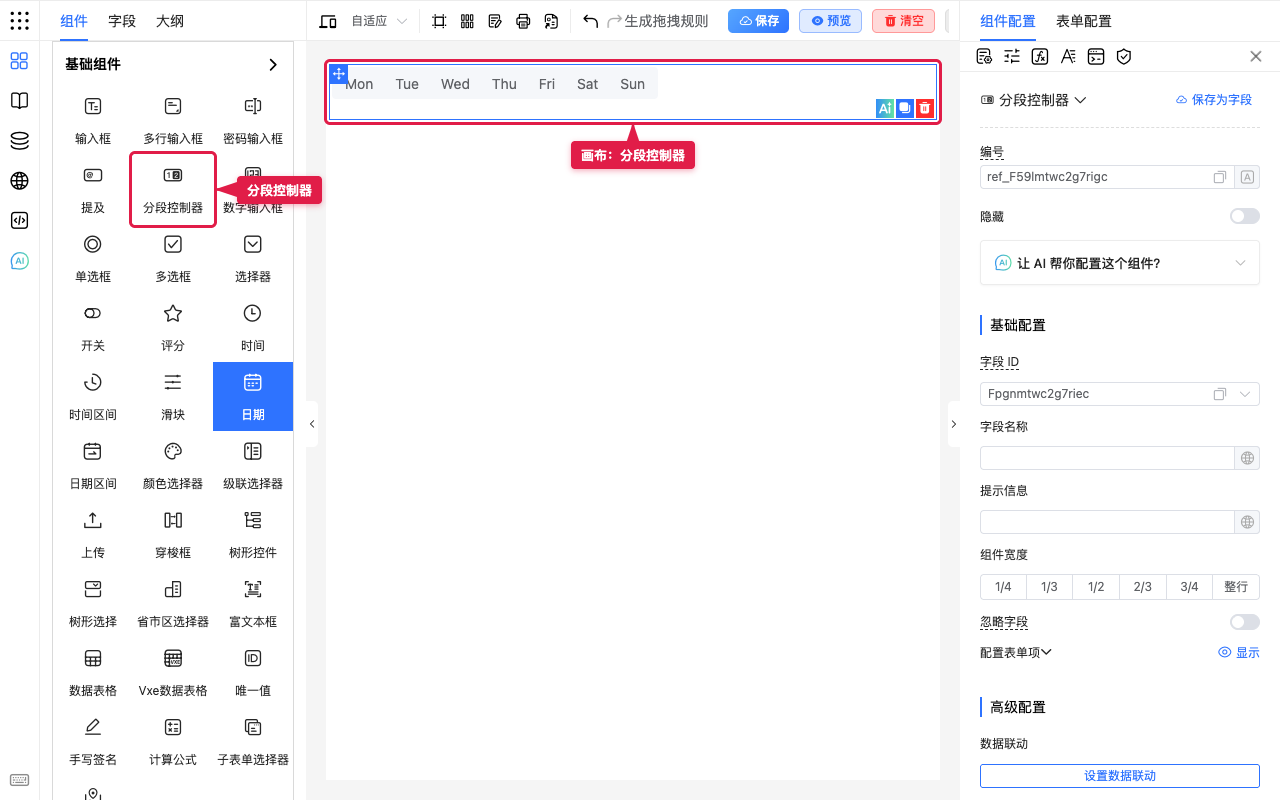
Task: Click the keyboard shortcuts icon
Action: tap(19, 780)
